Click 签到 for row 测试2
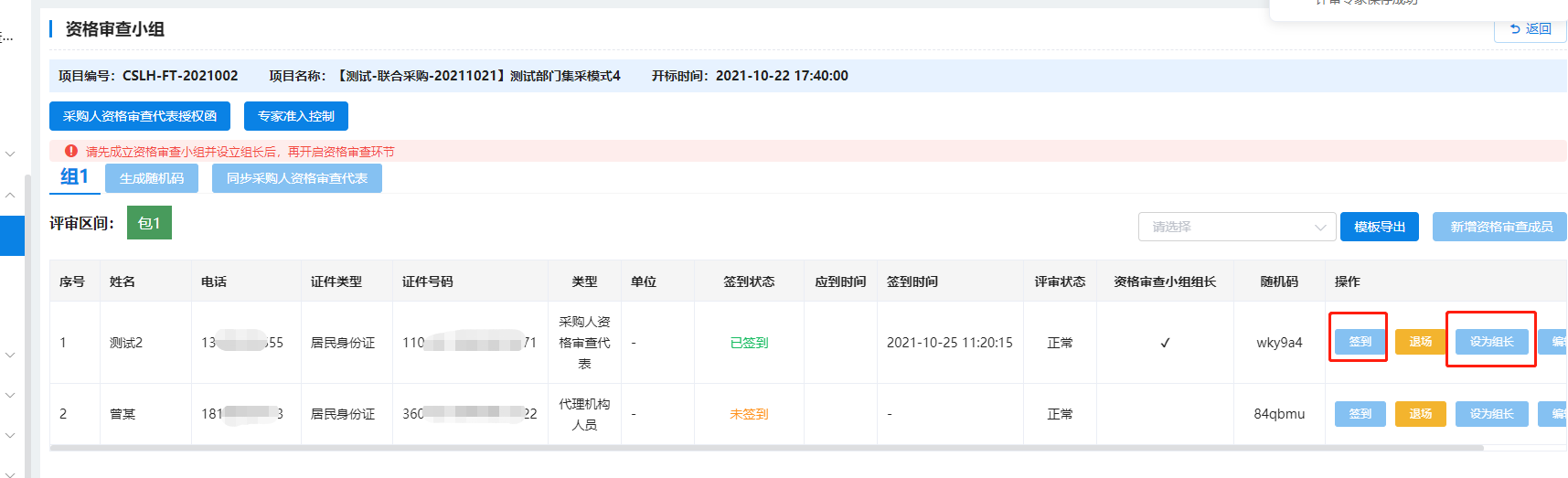The width and height of the screenshot is (1568, 478). click(1360, 342)
